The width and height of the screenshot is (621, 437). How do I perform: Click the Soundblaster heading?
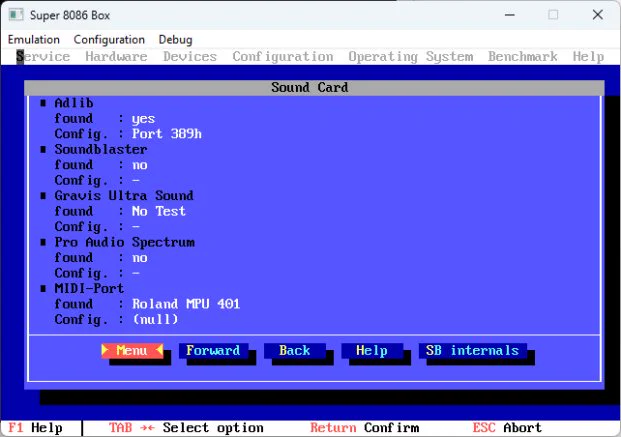(101, 149)
